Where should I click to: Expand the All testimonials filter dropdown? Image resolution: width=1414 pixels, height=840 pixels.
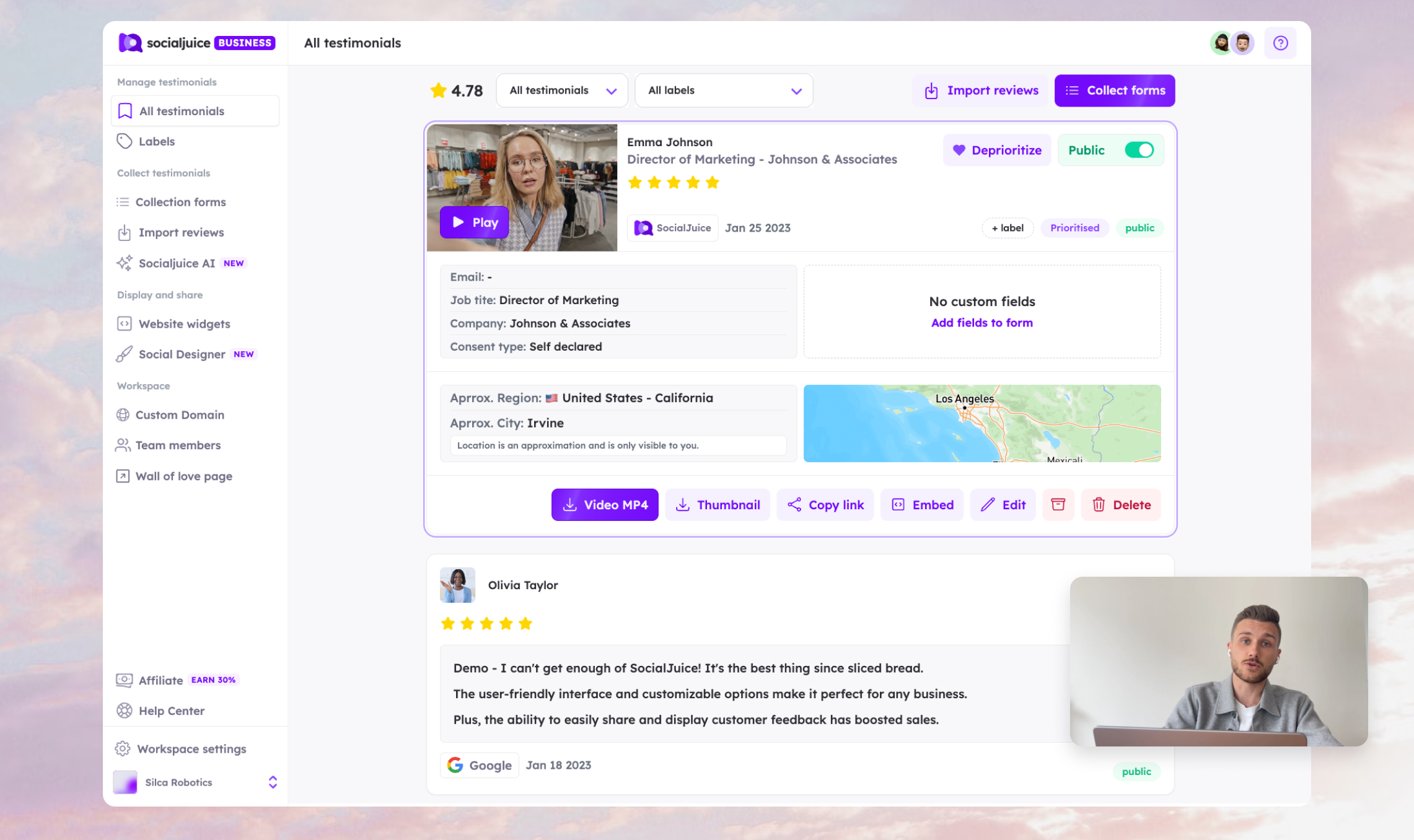tap(561, 90)
